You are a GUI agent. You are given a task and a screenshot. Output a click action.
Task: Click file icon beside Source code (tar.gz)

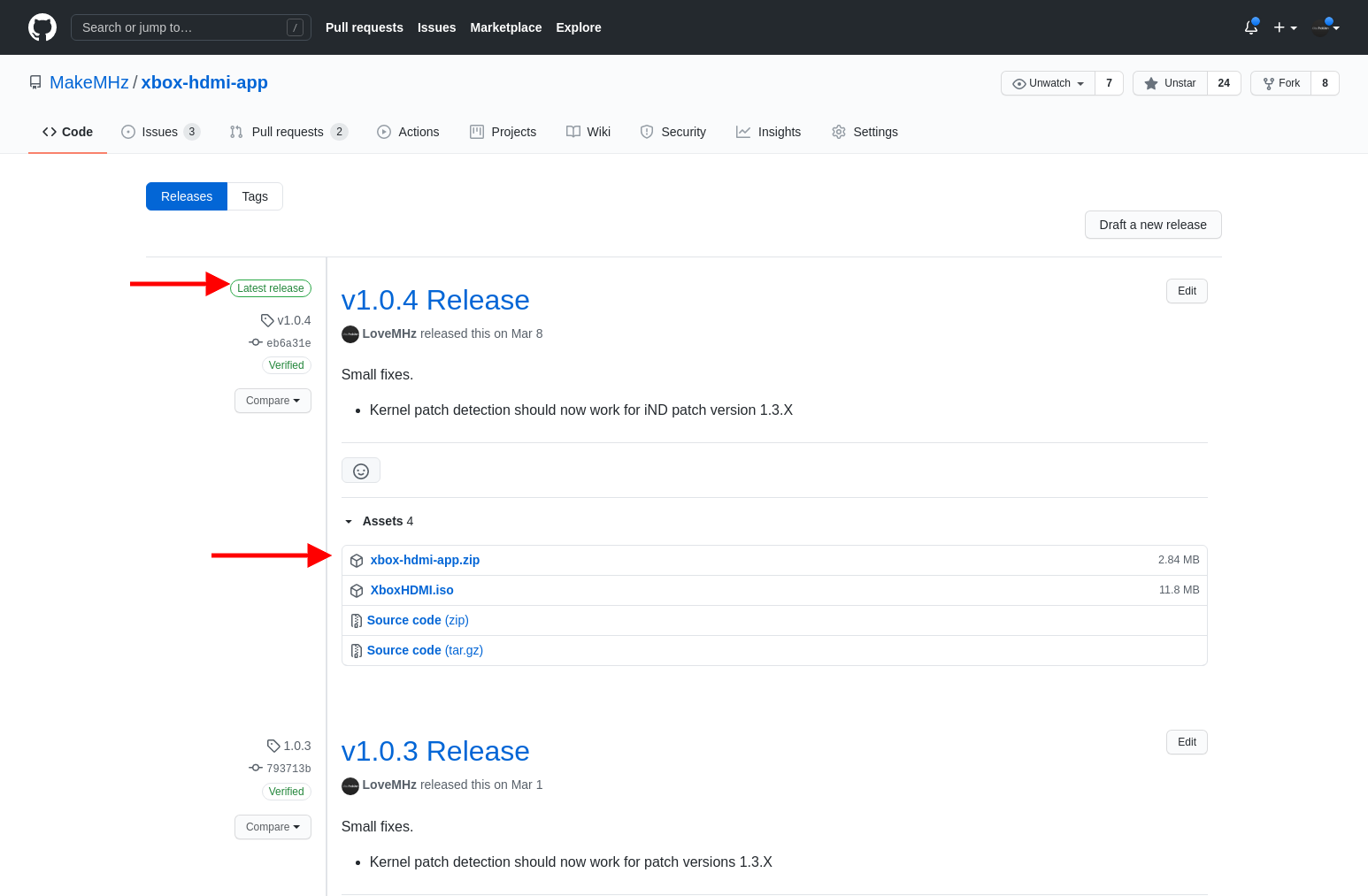(x=357, y=651)
